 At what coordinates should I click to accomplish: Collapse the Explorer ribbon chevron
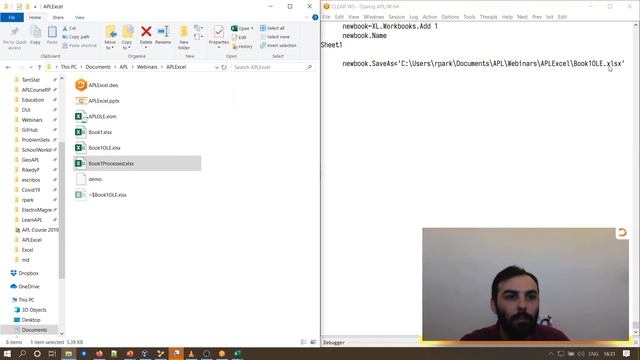pos(307,17)
